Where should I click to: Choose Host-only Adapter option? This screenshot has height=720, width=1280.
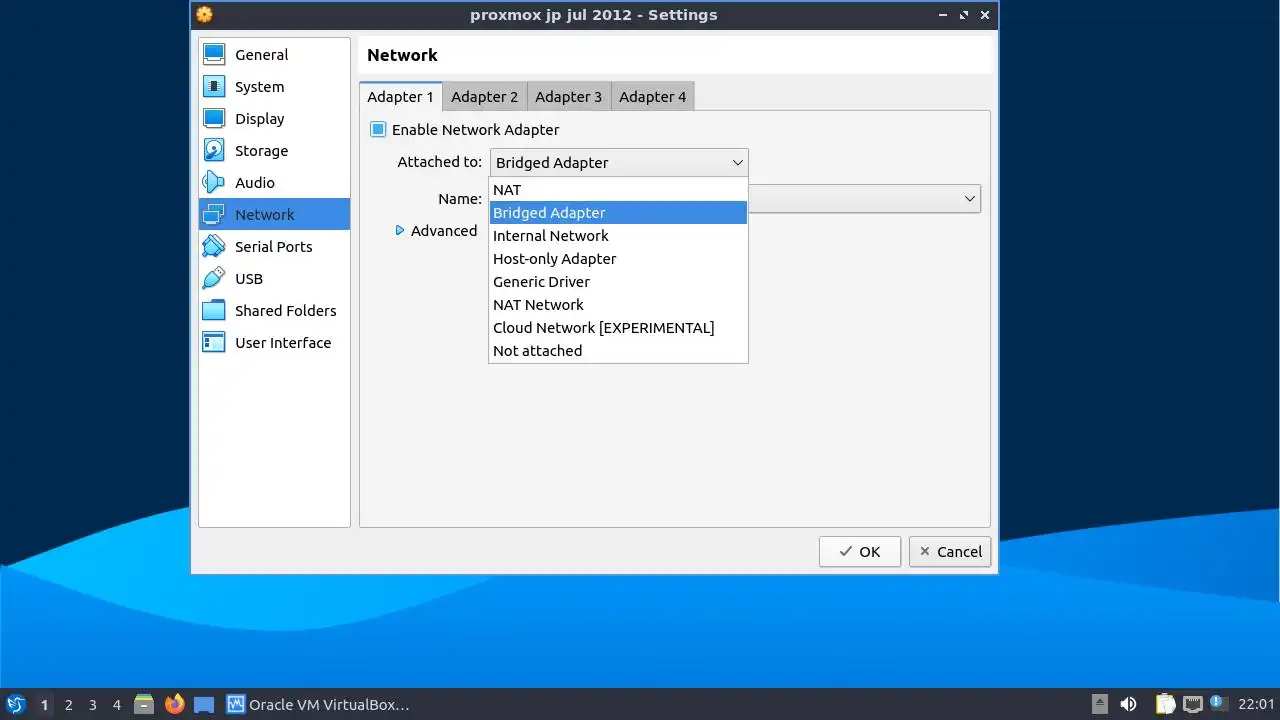(x=618, y=258)
